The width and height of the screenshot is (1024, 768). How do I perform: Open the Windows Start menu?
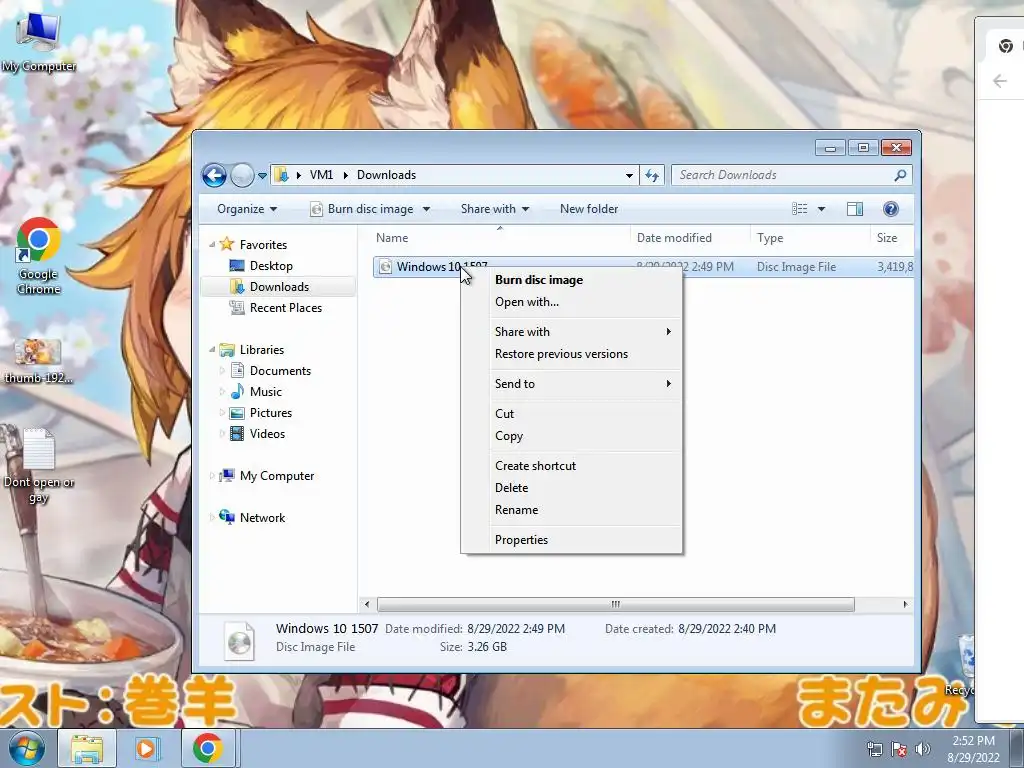tap(25, 748)
